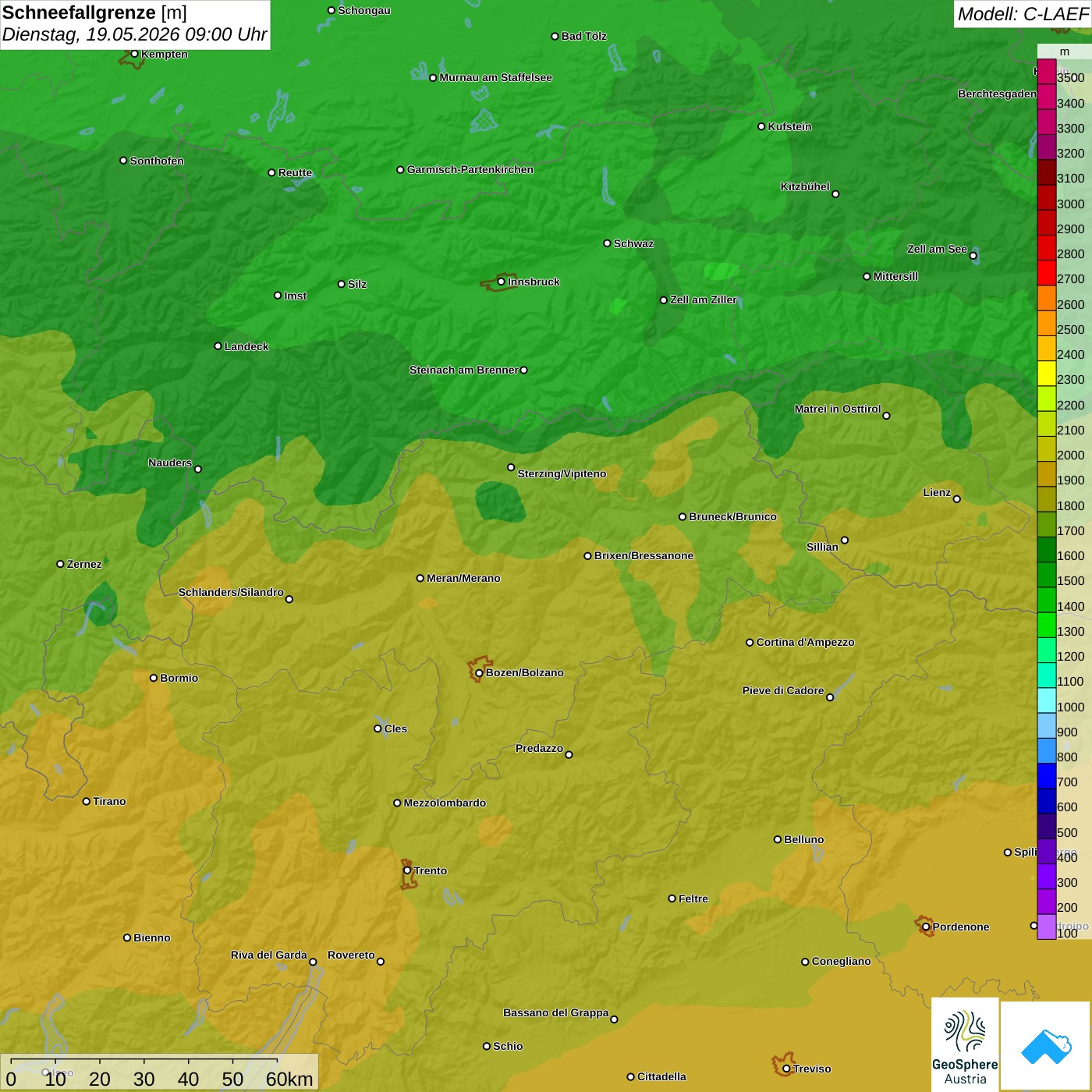Click the Modell: C-LAEF label
Viewport: 1092px width, 1092px height.
(x=1022, y=14)
